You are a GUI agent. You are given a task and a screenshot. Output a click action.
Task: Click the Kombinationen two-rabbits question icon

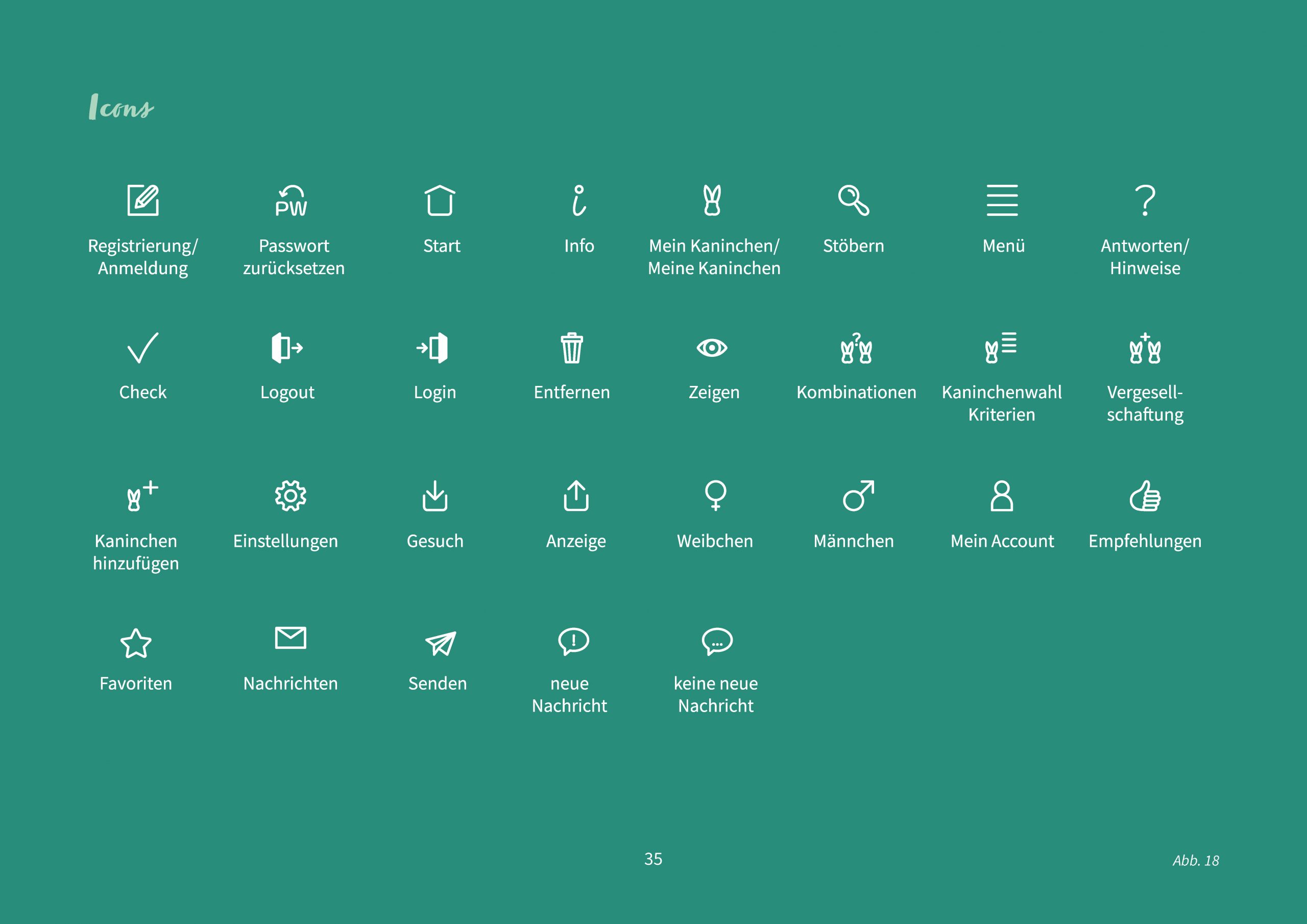[x=856, y=349]
